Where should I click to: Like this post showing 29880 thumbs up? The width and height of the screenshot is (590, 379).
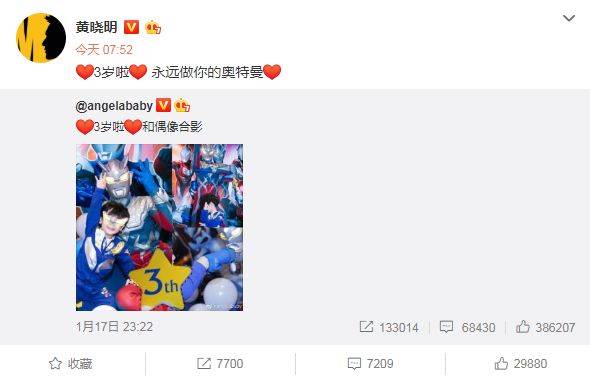(x=521, y=364)
